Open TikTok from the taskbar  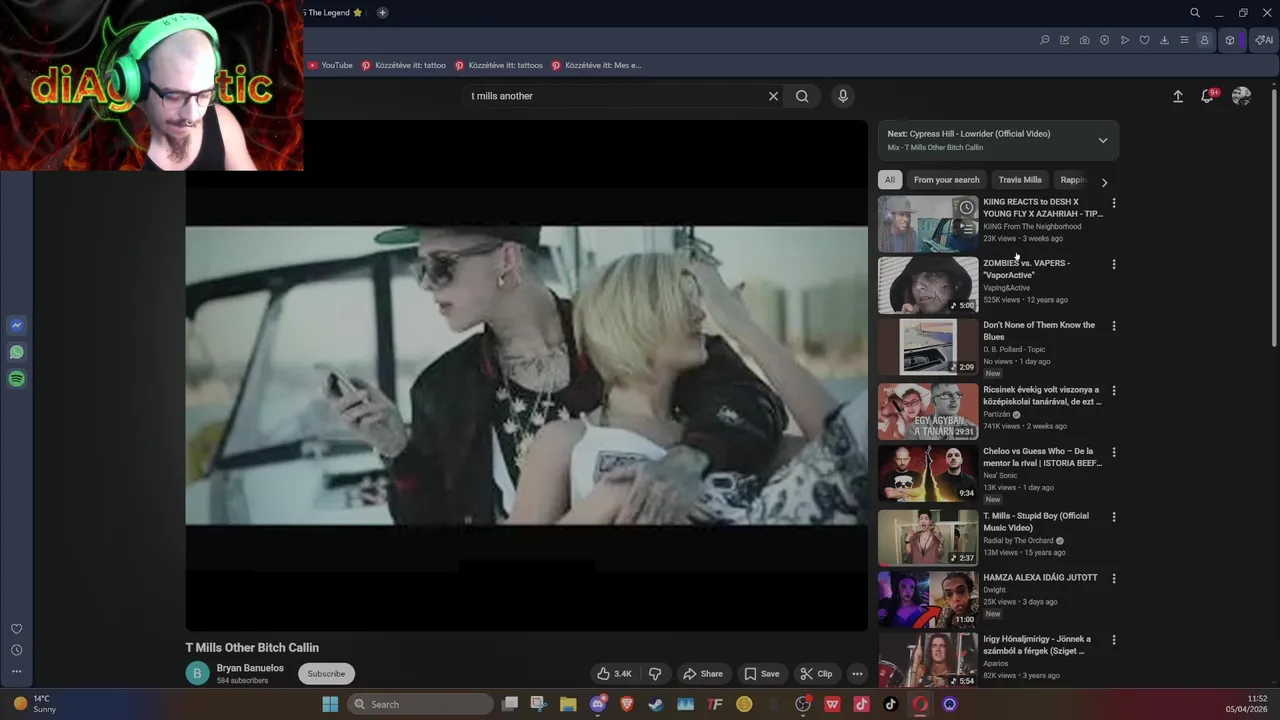point(890,704)
